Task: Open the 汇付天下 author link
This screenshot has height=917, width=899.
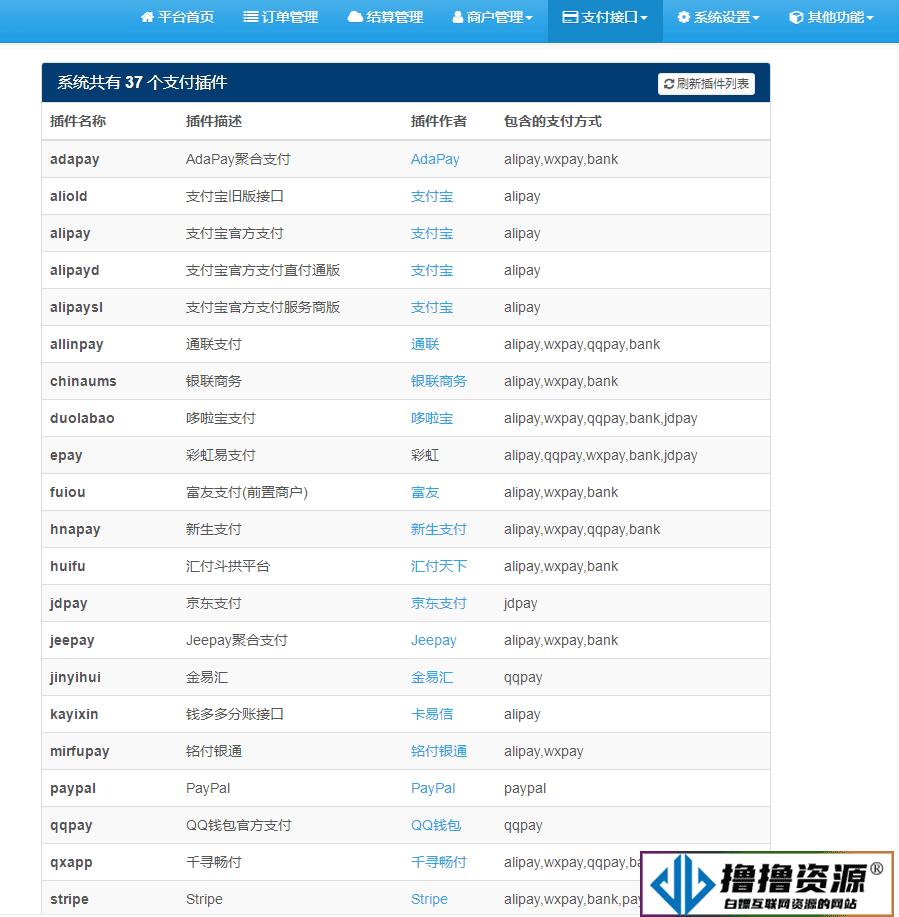Action: pyautogui.click(x=439, y=566)
